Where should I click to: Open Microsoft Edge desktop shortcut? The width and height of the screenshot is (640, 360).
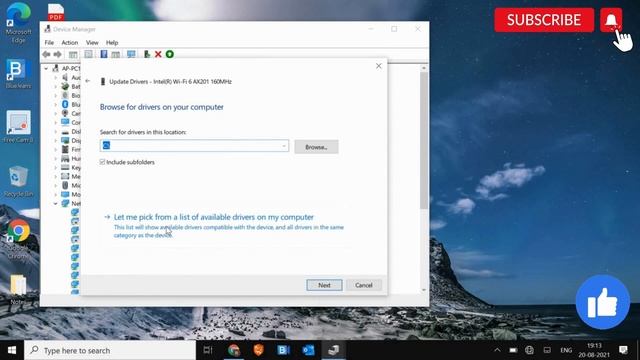point(18,23)
